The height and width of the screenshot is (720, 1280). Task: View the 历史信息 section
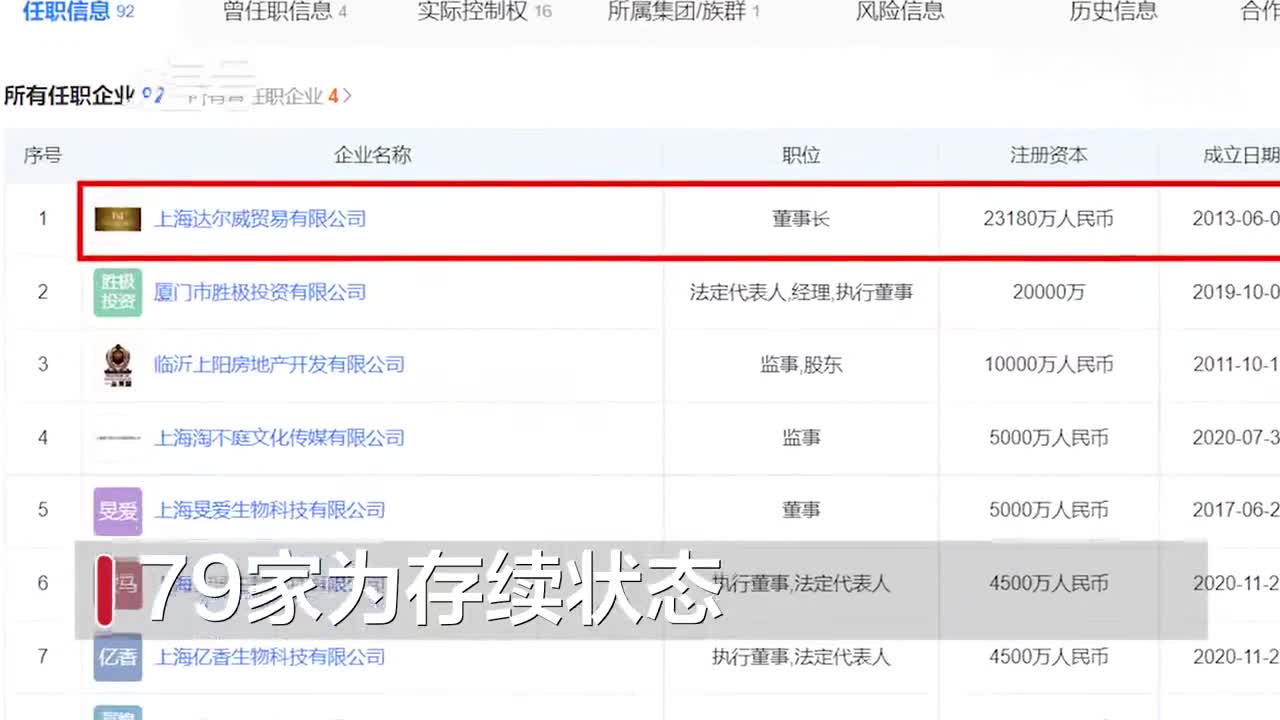click(1112, 12)
